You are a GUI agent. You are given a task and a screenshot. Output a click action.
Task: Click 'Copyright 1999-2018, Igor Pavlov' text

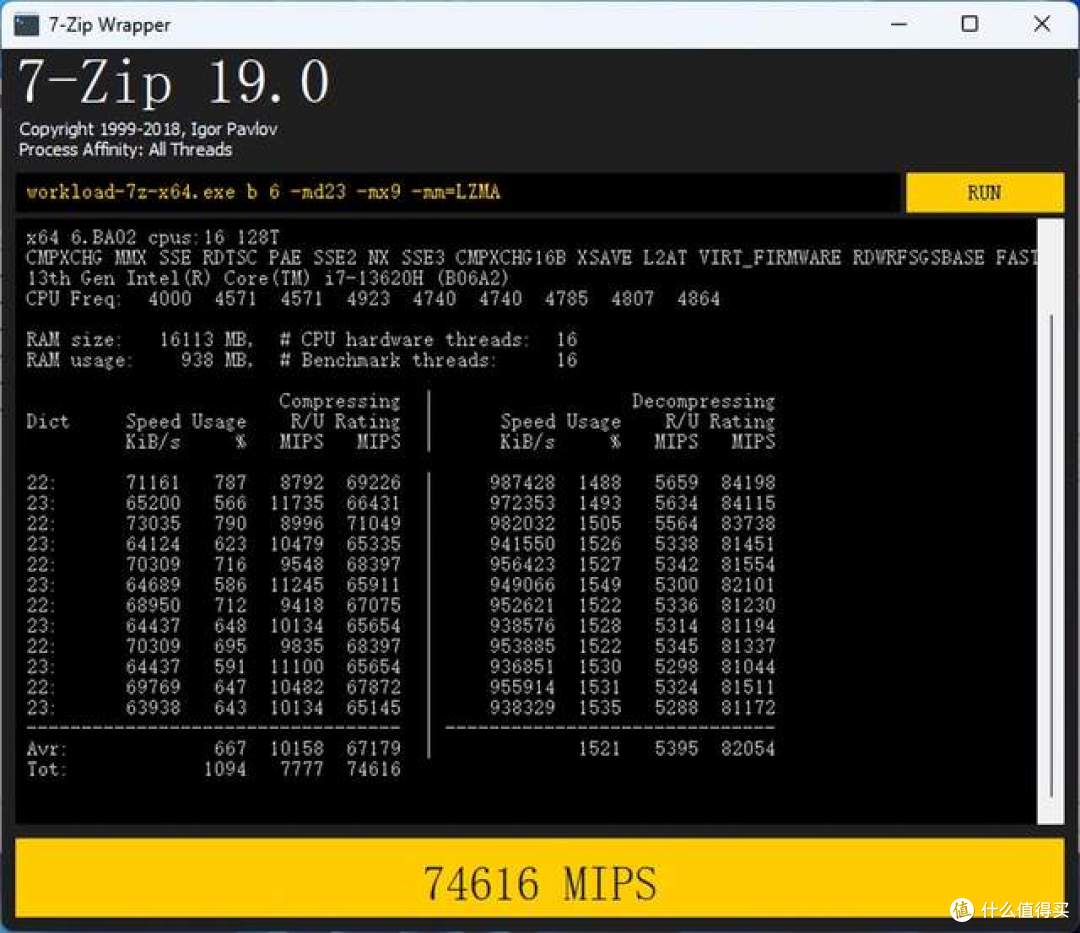coord(148,129)
